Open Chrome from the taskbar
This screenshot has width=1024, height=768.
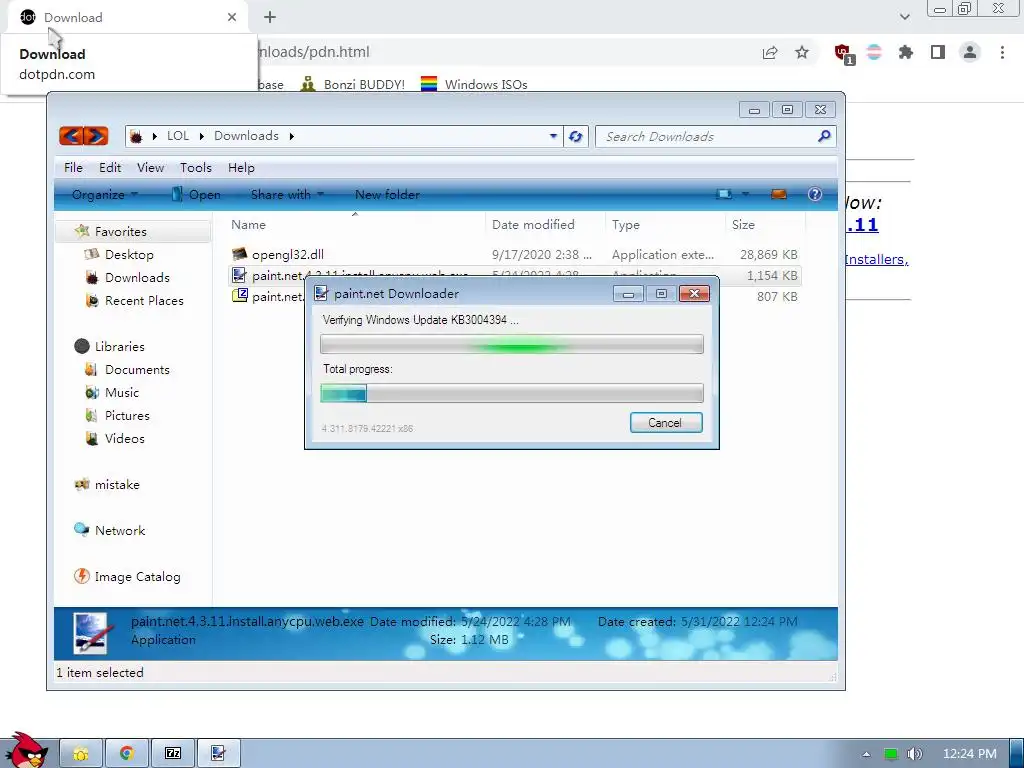127,754
